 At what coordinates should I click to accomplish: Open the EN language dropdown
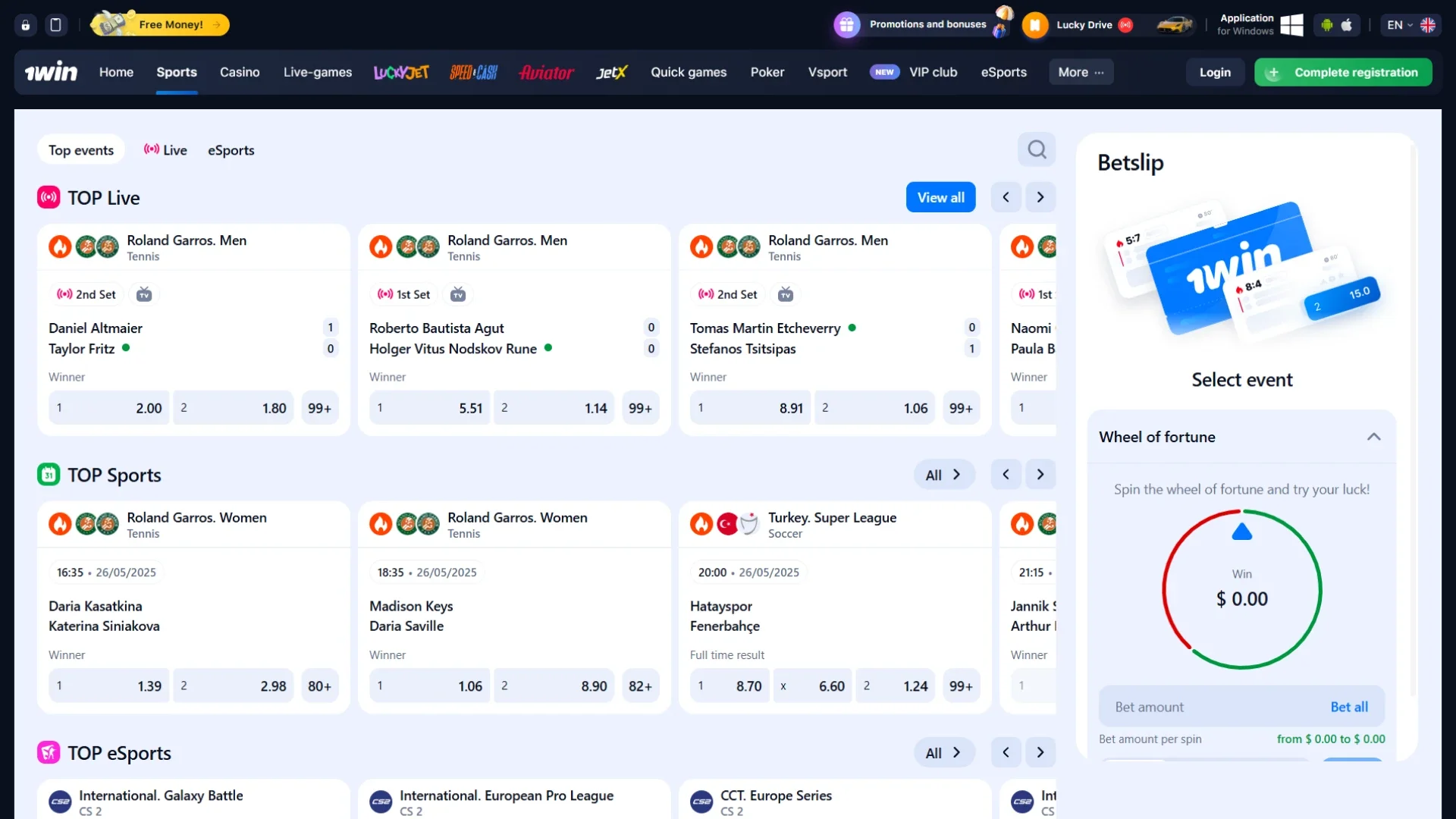(1410, 25)
